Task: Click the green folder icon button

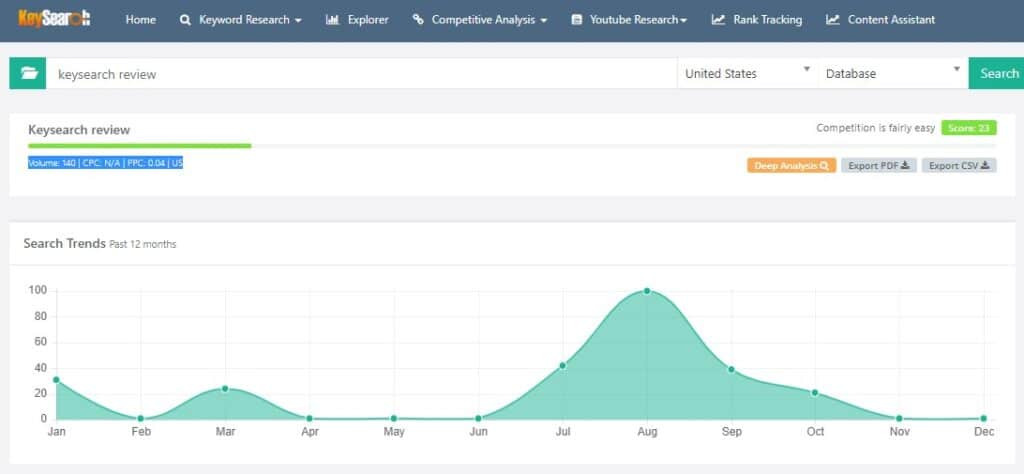Action: pyautogui.click(x=27, y=73)
